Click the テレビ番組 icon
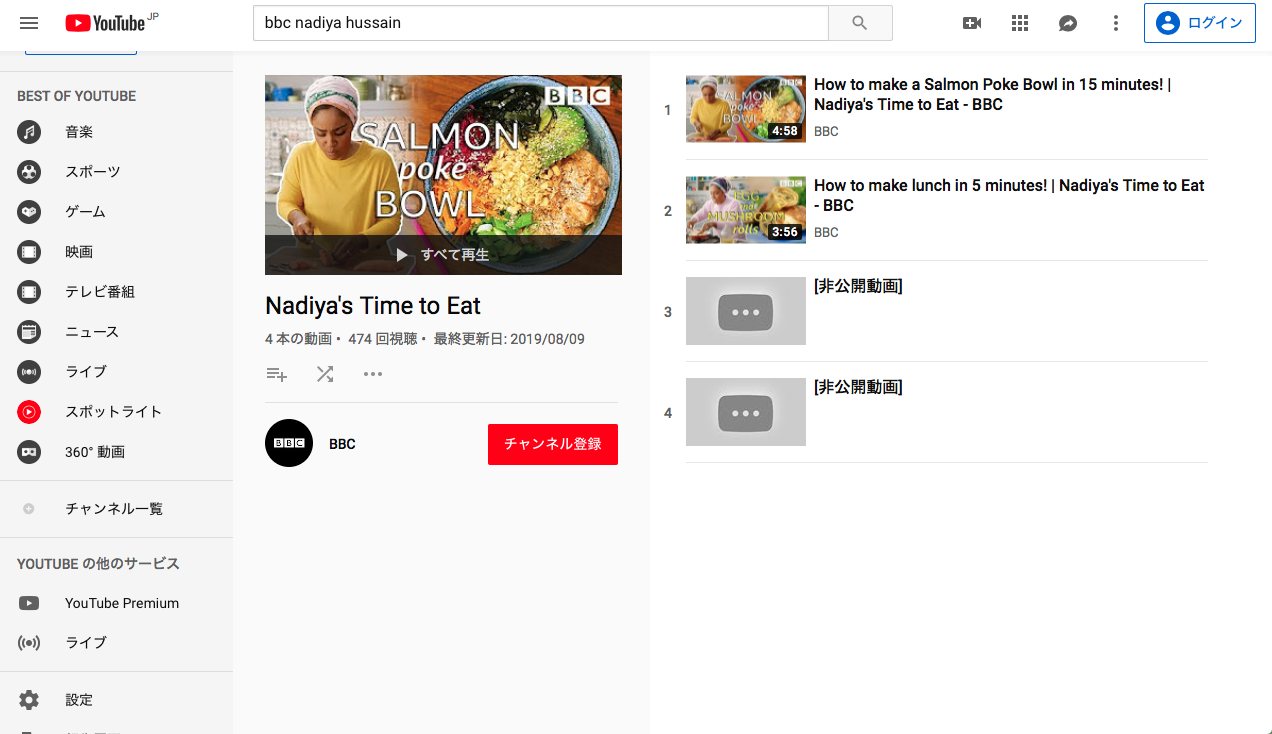Viewport: 1272px width, 734px height. tap(29, 292)
